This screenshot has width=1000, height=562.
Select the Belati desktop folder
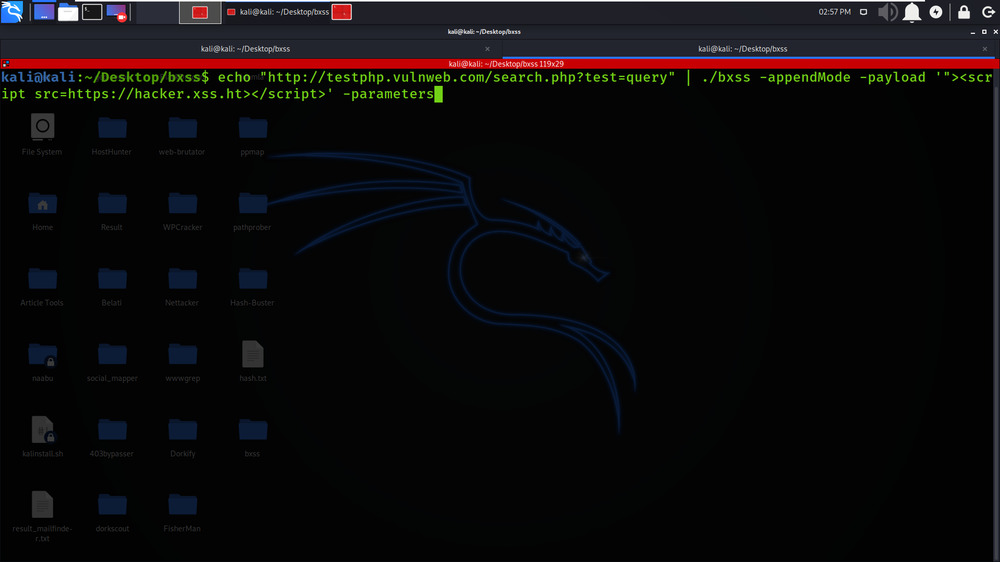[x=112, y=286]
